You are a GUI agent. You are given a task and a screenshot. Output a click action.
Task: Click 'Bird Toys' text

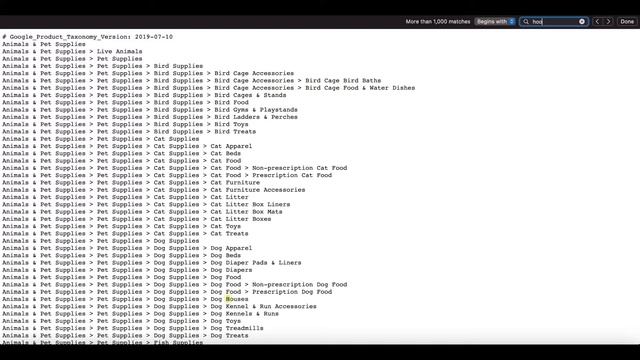[x=231, y=124]
